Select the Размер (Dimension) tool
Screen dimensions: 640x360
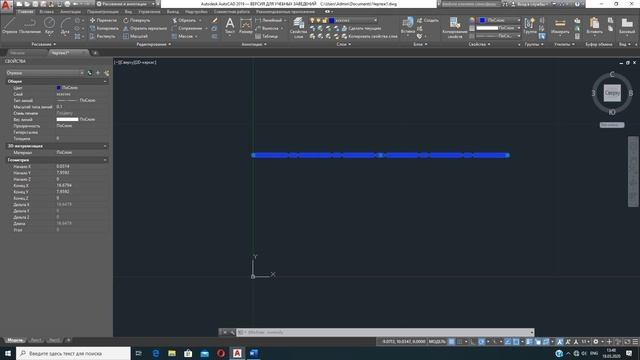coord(246,26)
